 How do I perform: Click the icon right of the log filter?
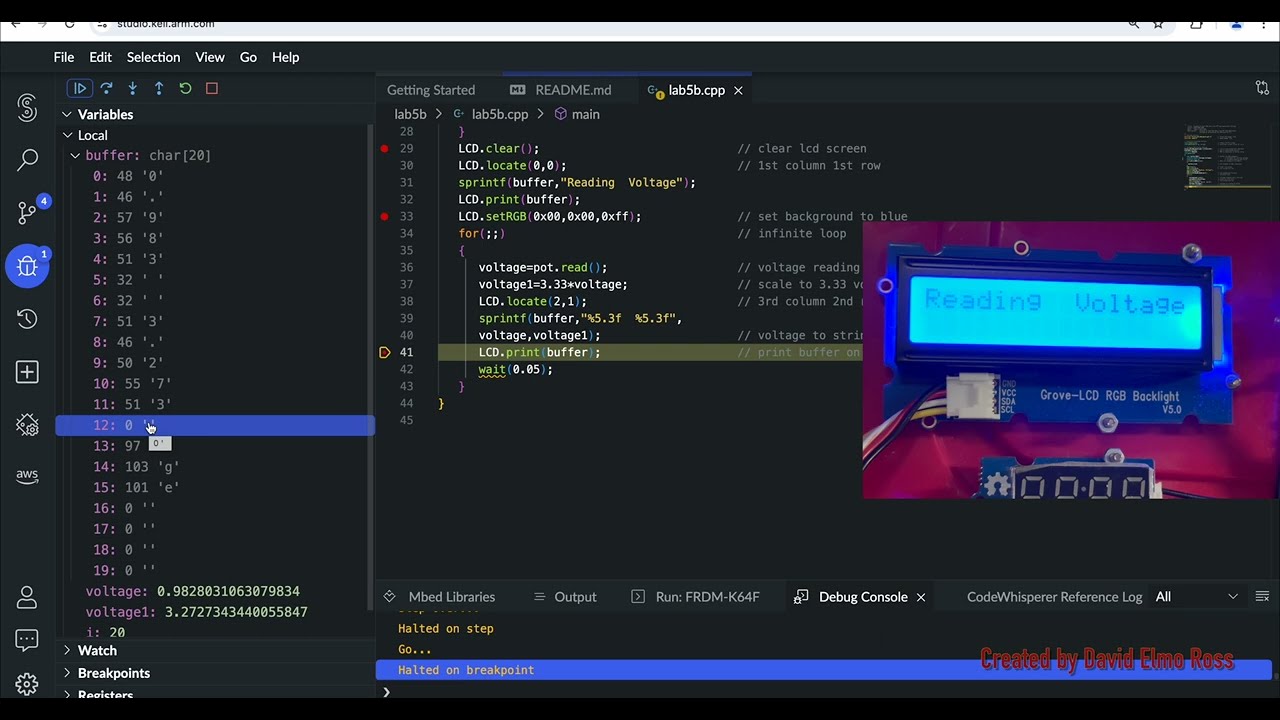[1263, 597]
